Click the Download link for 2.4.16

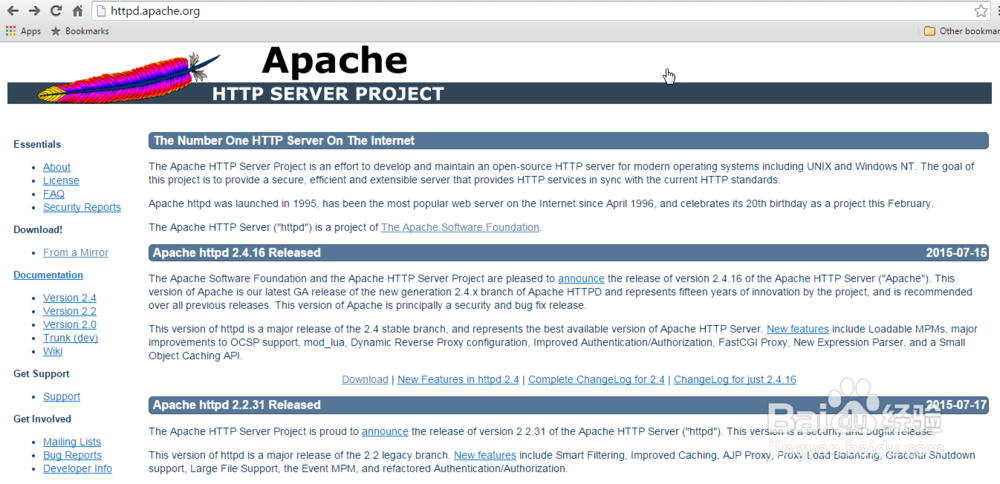365,379
